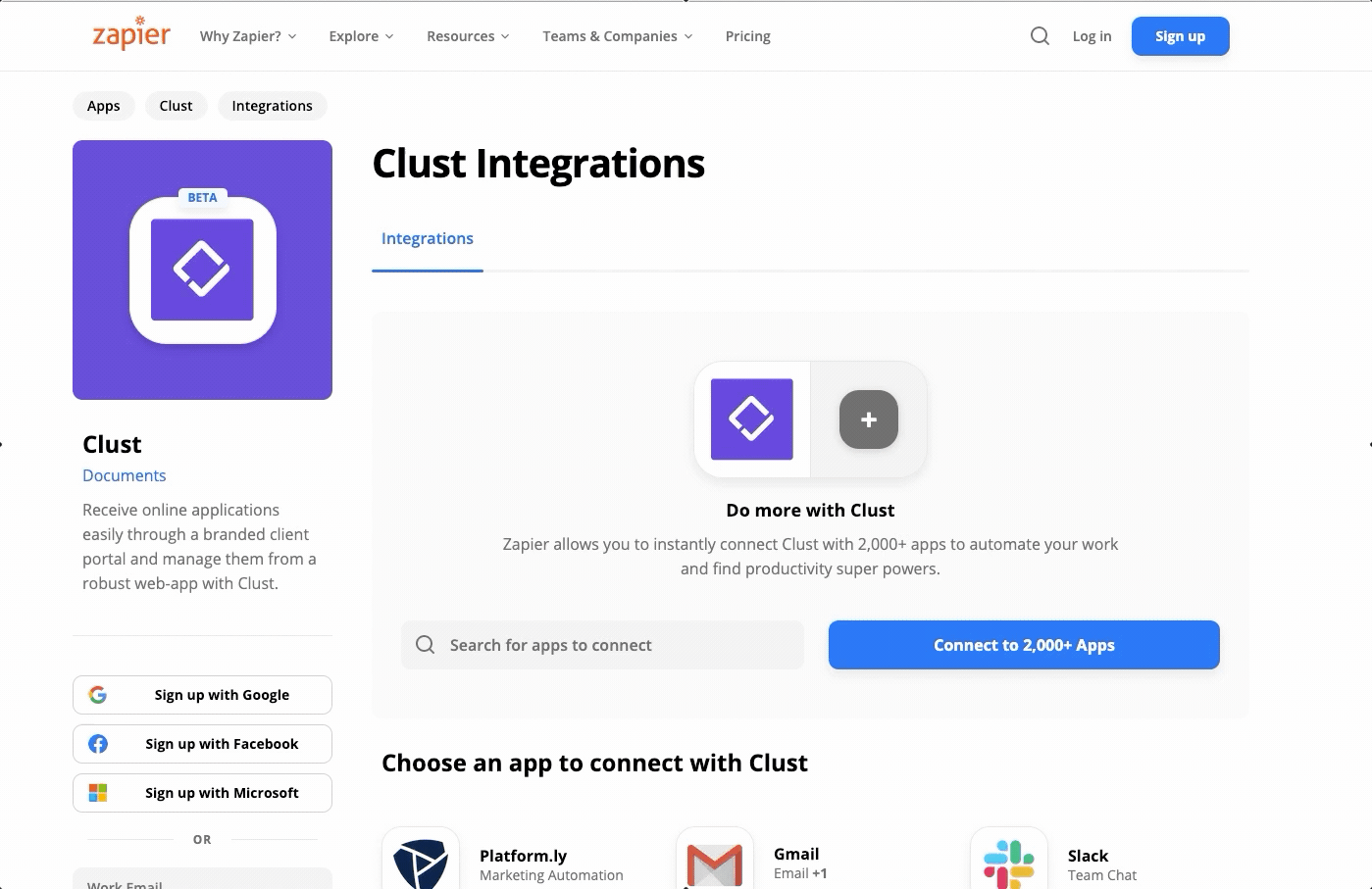This screenshot has height=889, width=1372.
Task: Expand Teams & Companies menu
Action: pos(618,36)
